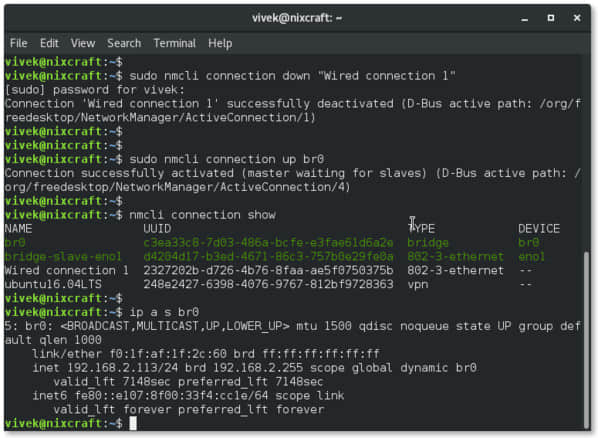Screen dimensions: 598x438
Task: Click the UUID starting with 248e2427
Action: coord(268,284)
